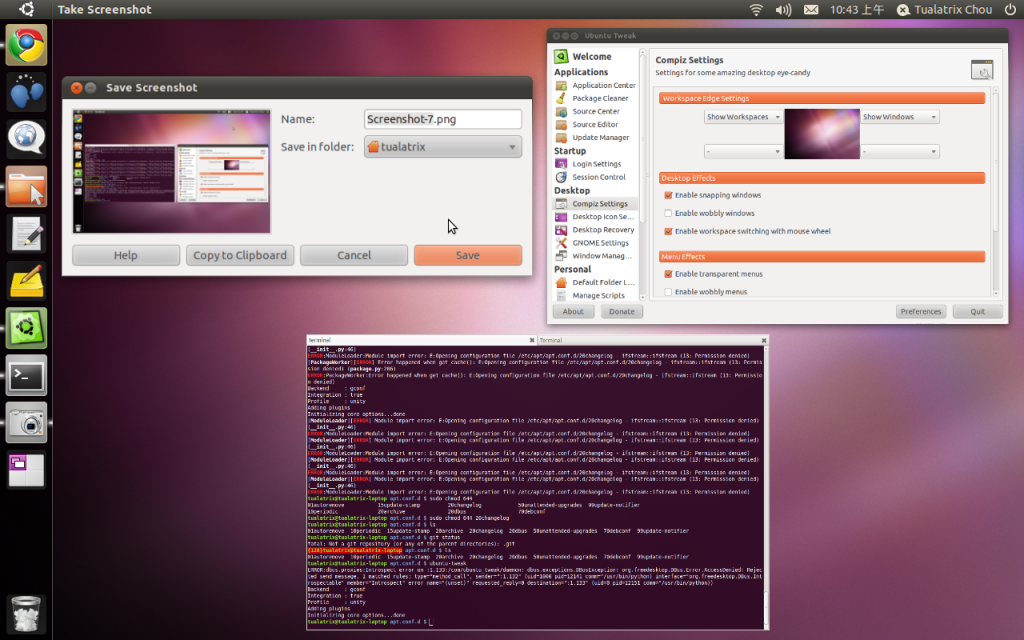Click the Donate button in Ubuntu Tweak
This screenshot has width=1024, height=640.
(x=622, y=312)
